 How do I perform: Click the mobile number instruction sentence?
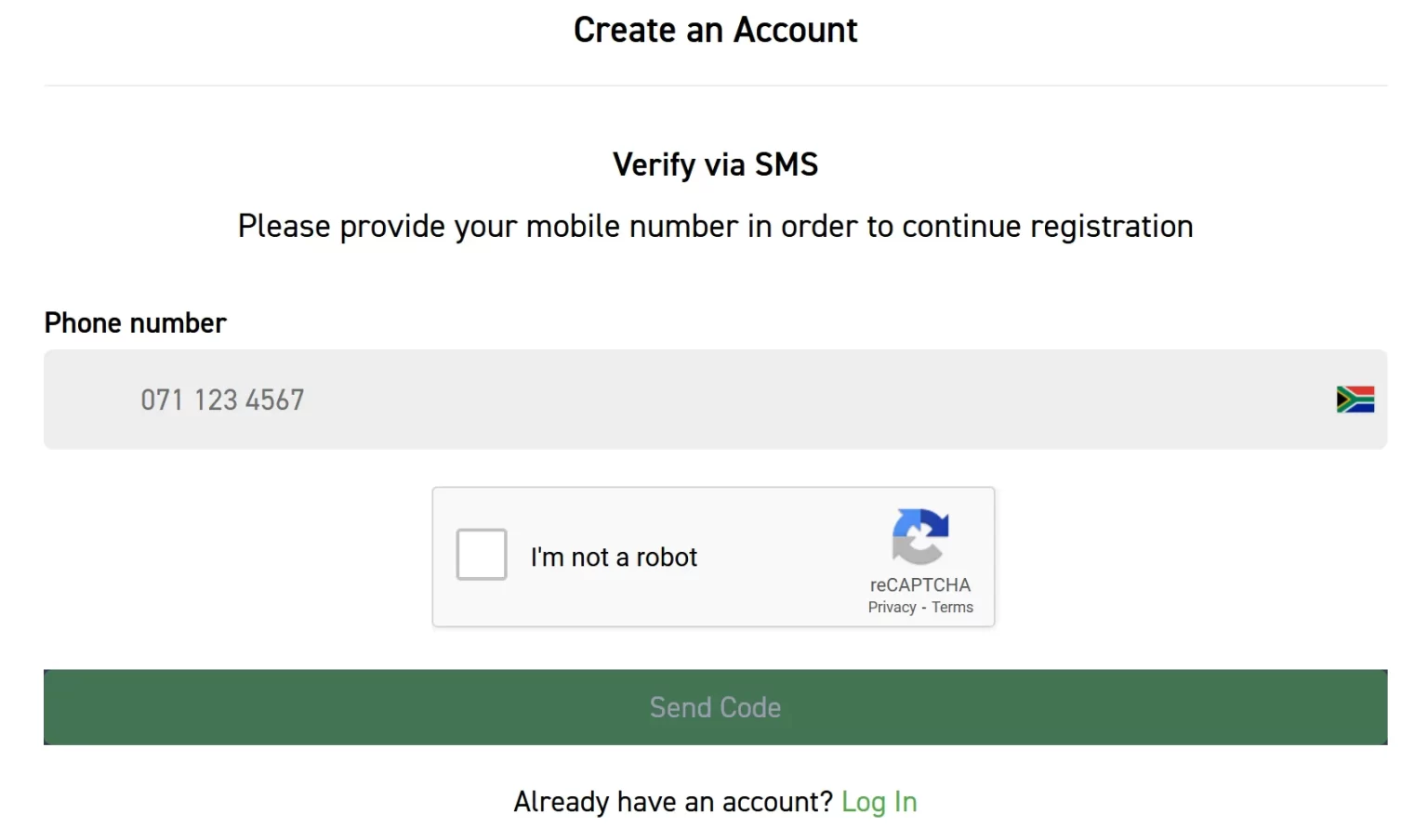pos(715,226)
